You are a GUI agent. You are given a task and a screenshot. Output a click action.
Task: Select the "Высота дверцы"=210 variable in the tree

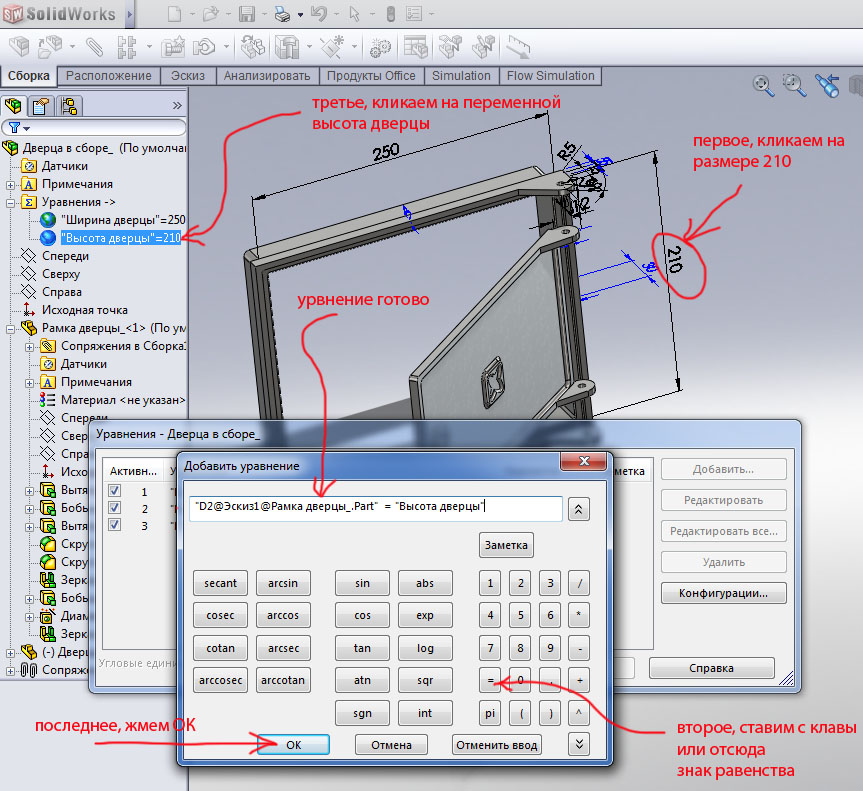(119, 238)
